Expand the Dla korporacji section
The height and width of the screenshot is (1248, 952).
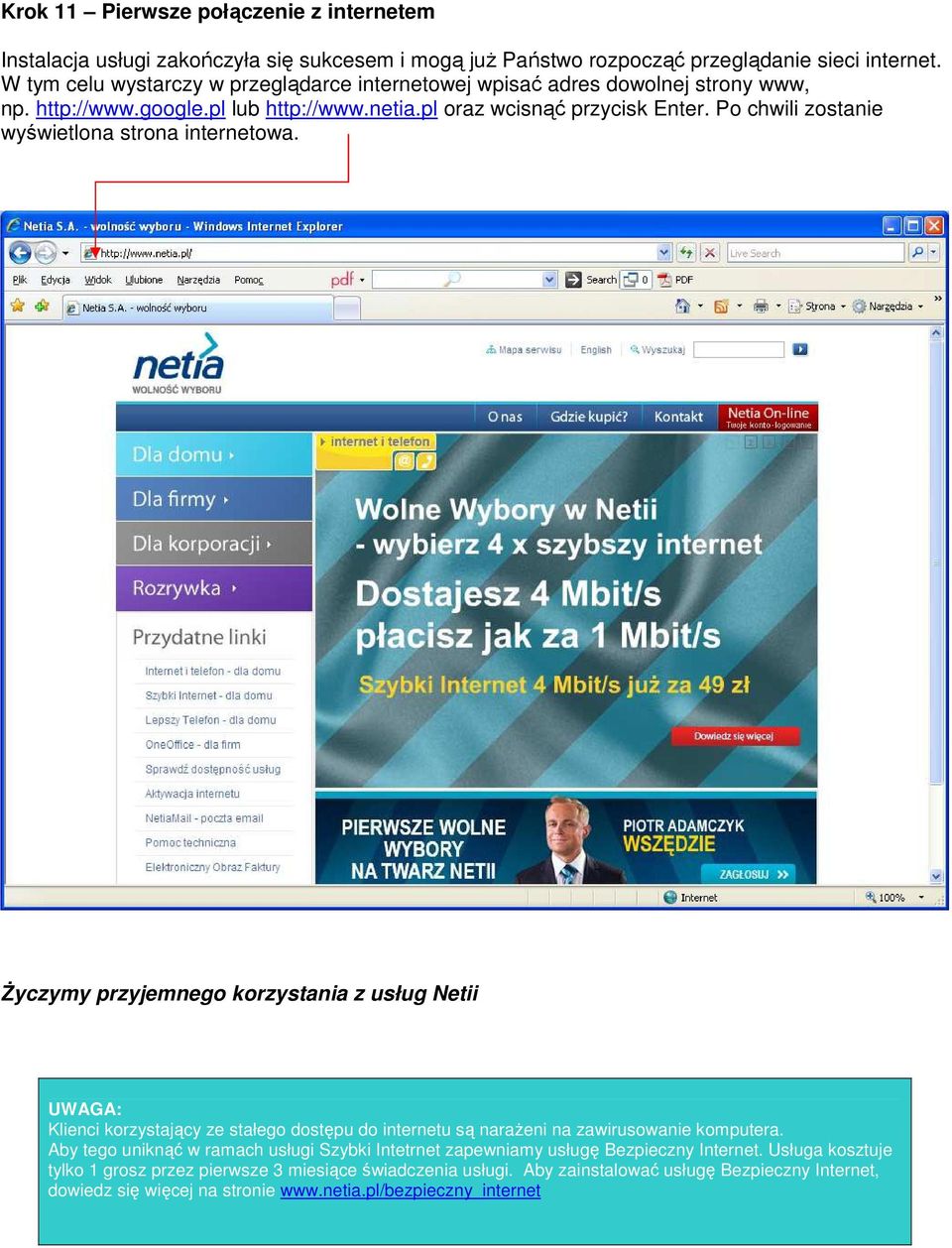point(214,544)
